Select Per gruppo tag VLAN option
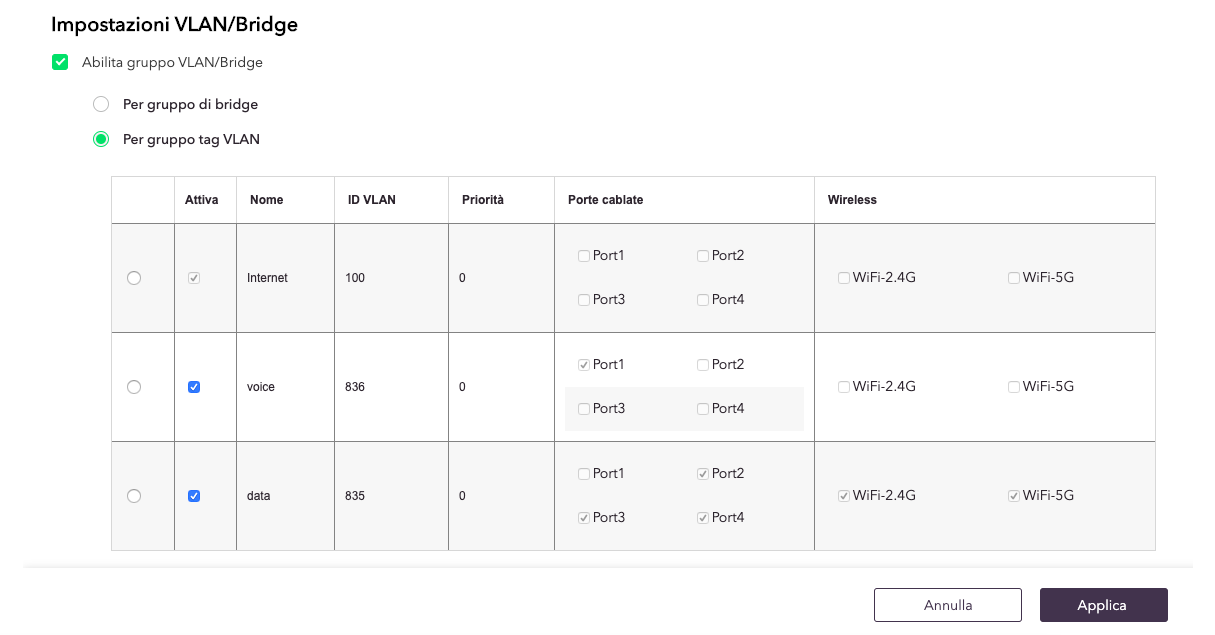This screenshot has width=1215, height=635. [x=101, y=139]
